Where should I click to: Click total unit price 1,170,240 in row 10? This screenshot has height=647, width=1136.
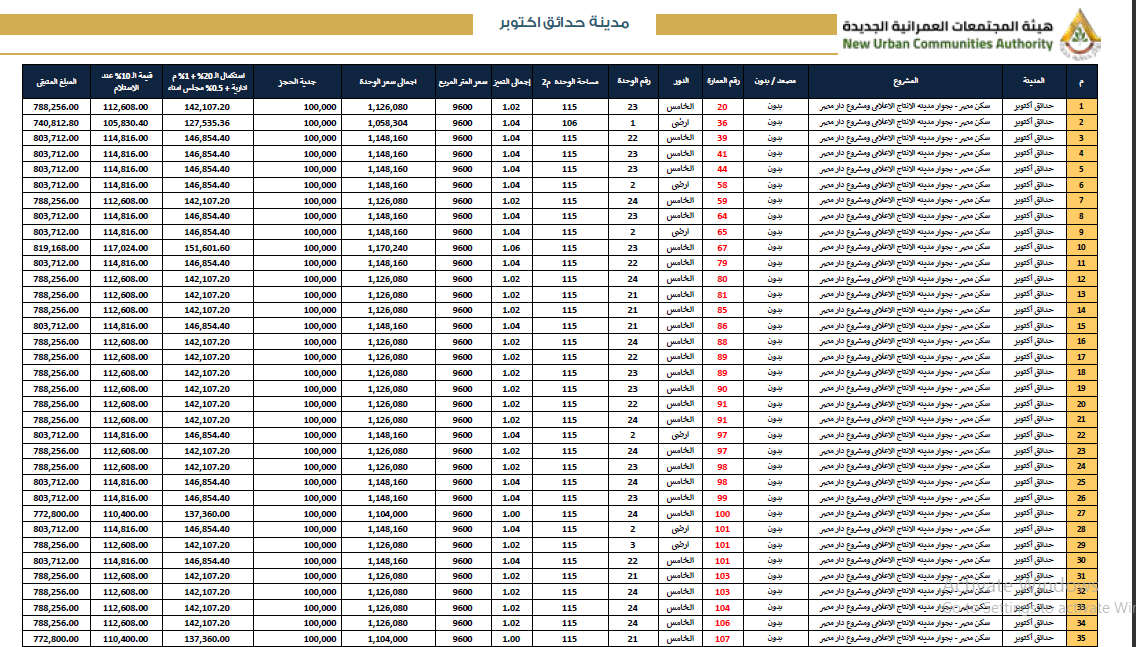388,248
